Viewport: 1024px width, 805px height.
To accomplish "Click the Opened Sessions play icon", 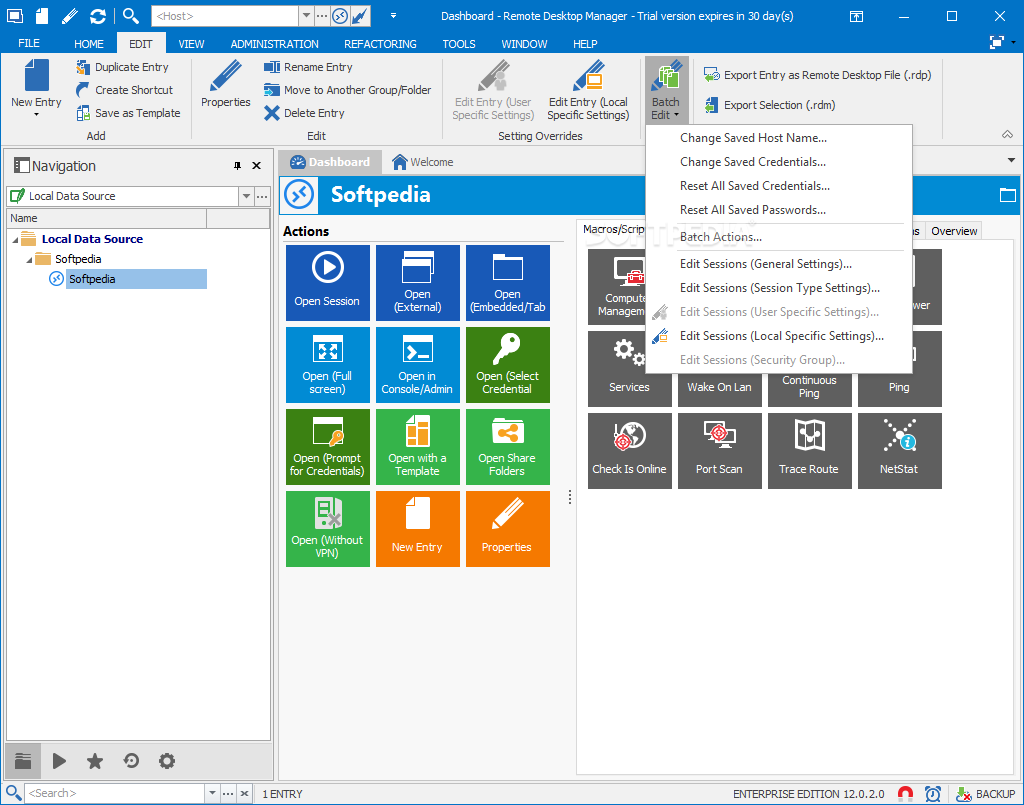I will 59,761.
